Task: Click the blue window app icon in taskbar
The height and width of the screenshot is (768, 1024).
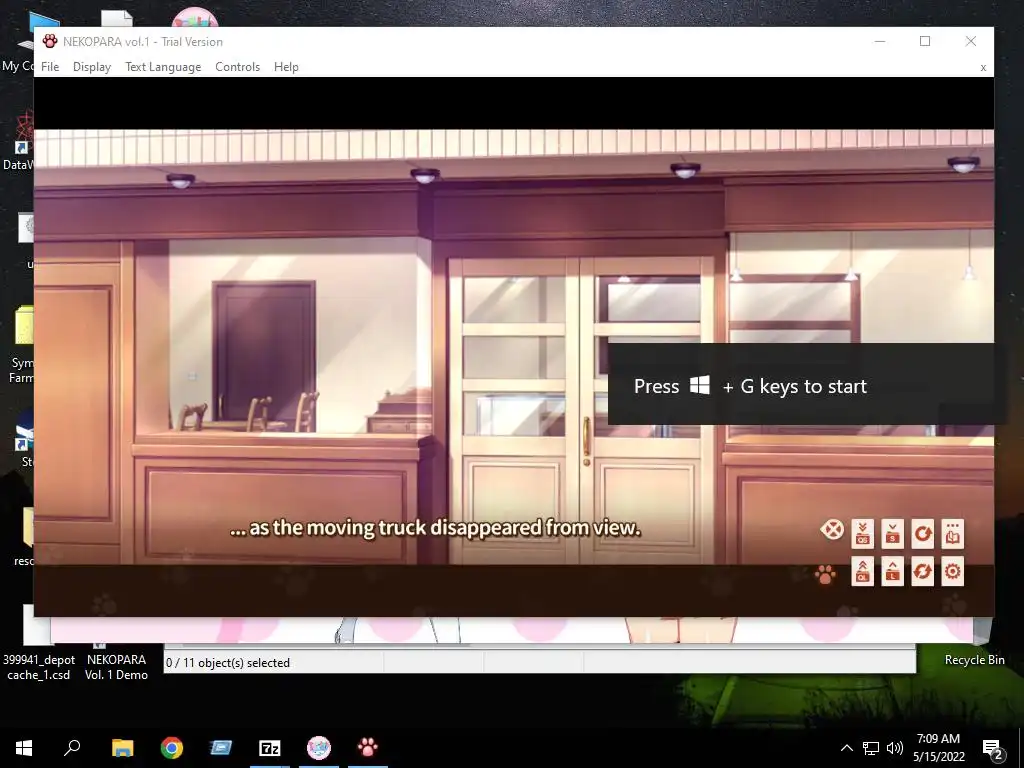Action: 221,748
